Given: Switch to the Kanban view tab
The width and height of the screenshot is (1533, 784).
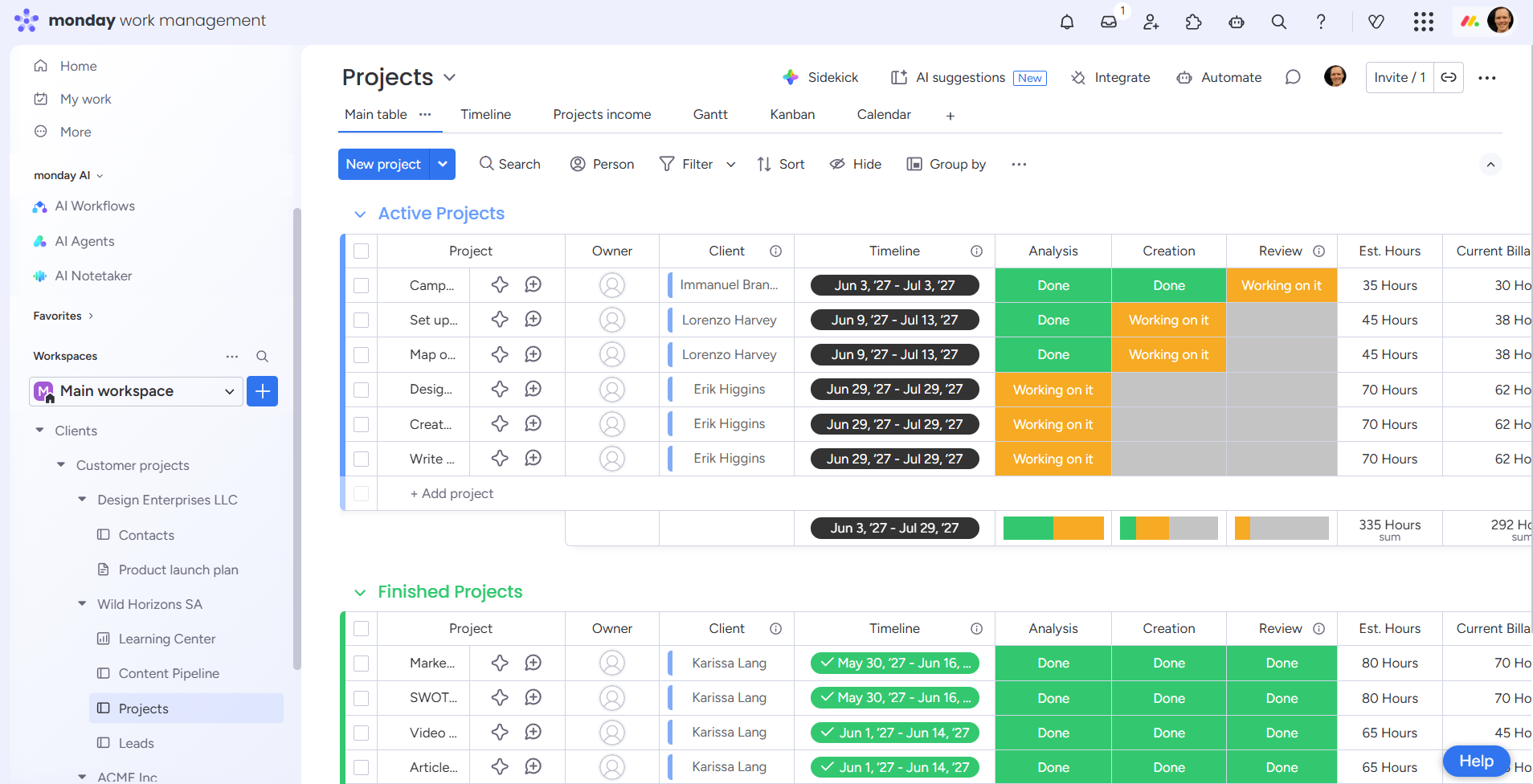Looking at the screenshot, I should click(792, 114).
